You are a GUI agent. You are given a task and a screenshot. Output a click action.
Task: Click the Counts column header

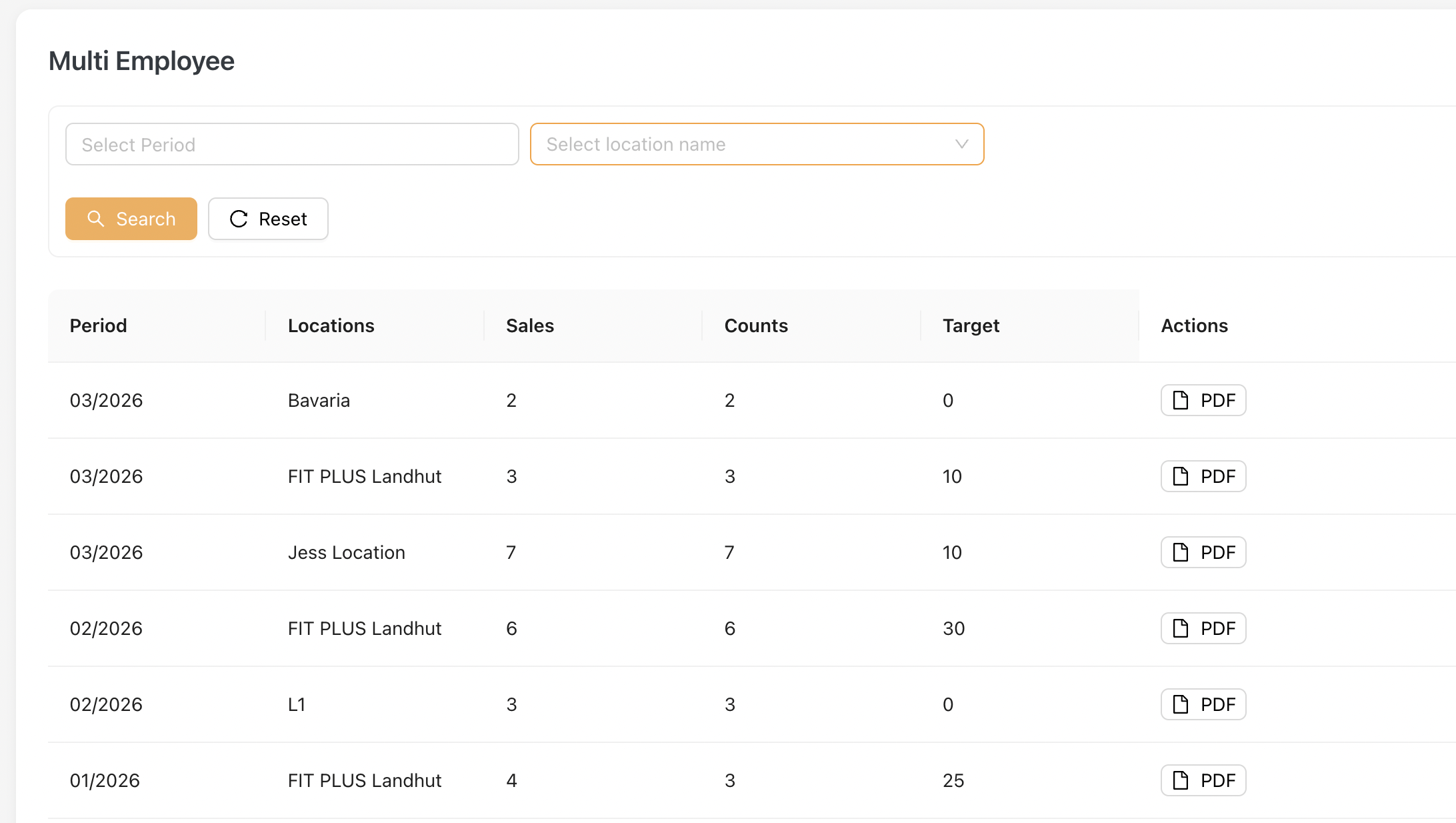(756, 325)
